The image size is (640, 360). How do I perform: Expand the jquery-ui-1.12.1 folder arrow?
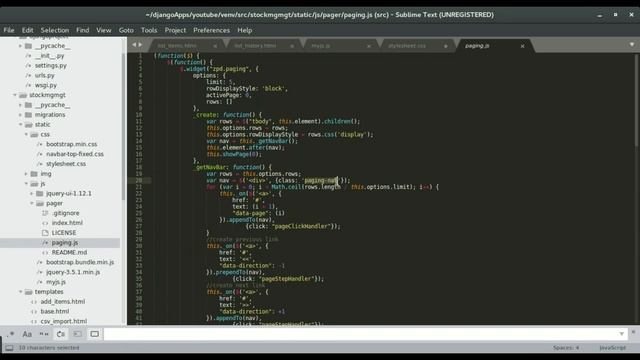point(32,193)
